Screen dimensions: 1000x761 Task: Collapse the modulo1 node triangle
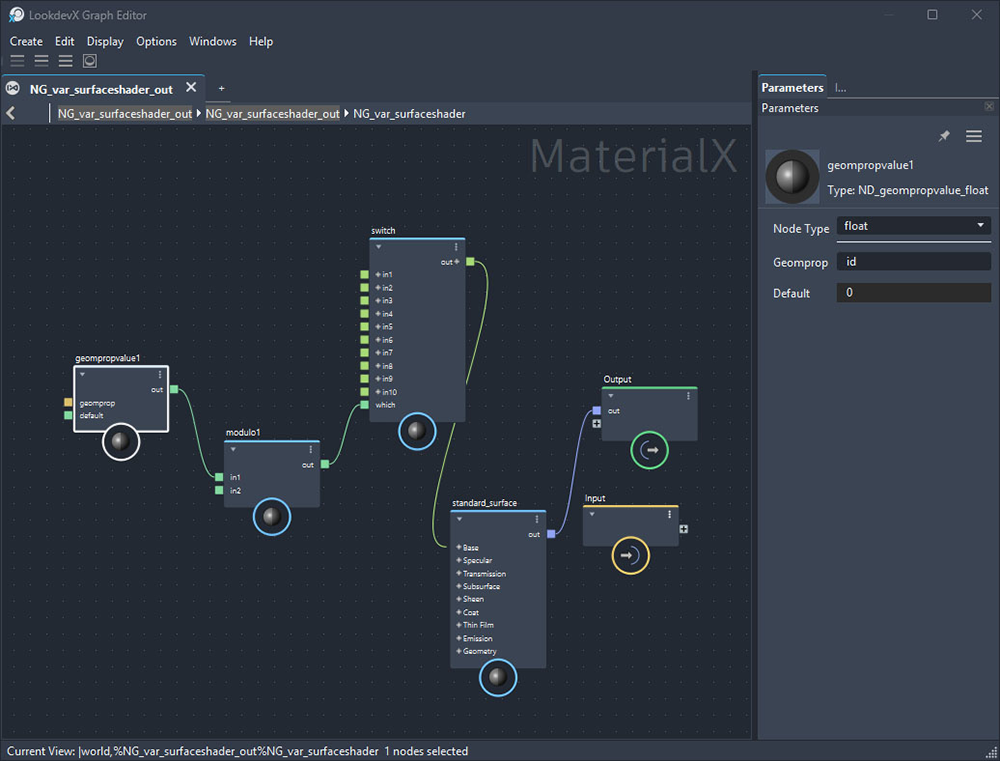click(x=233, y=450)
